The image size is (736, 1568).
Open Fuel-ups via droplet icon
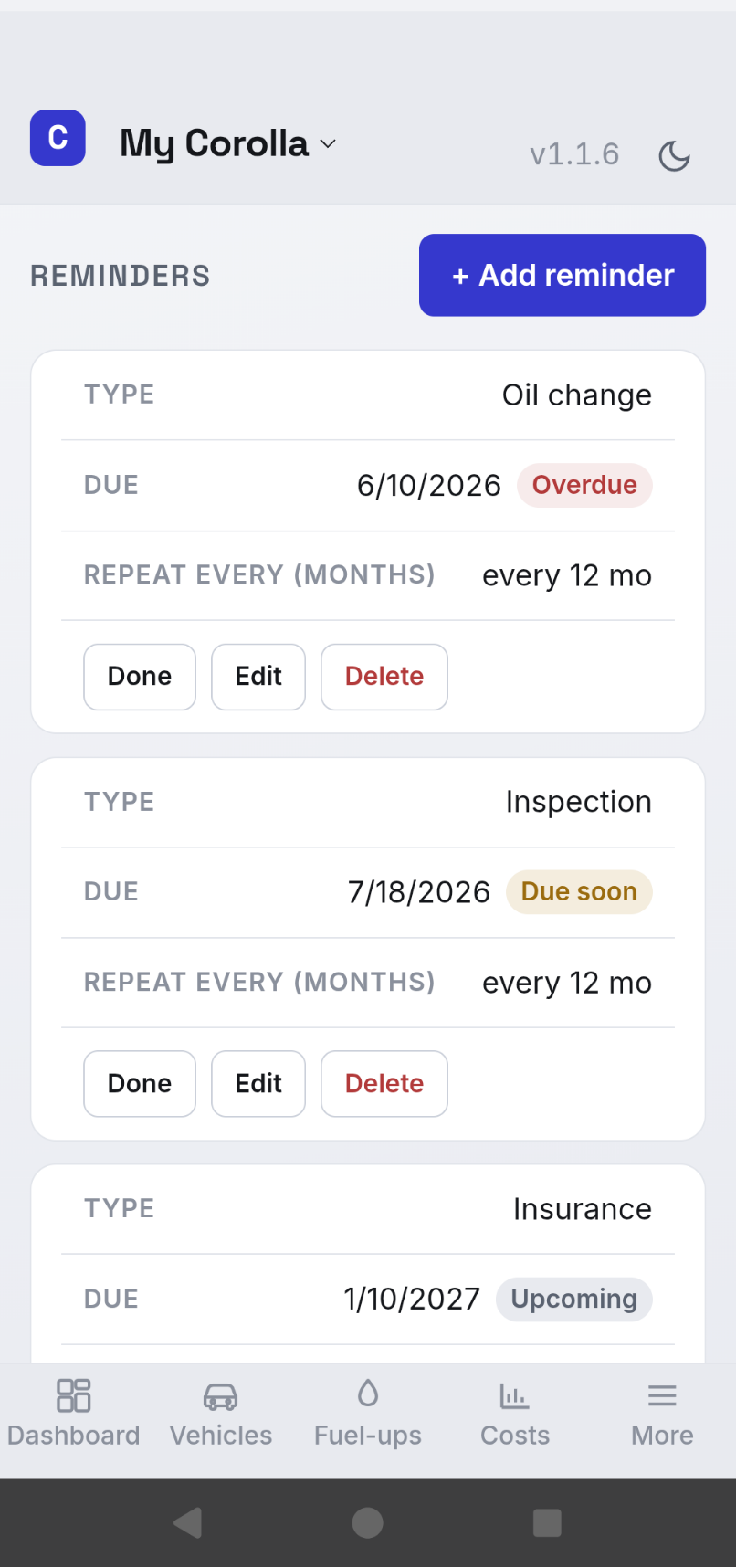pos(368,1394)
